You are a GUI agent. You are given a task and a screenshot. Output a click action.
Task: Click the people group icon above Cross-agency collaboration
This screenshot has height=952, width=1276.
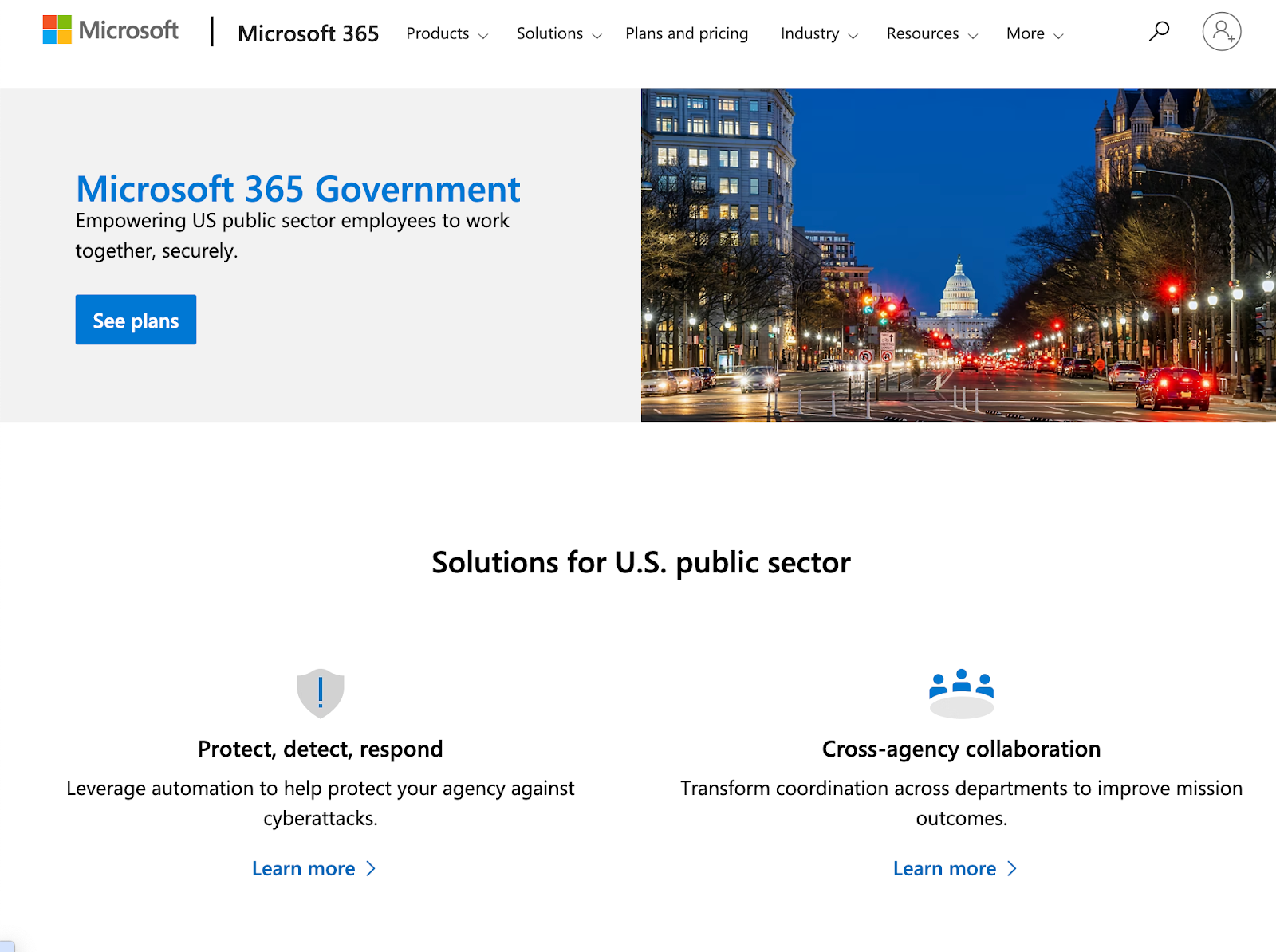click(x=961, y=693)
